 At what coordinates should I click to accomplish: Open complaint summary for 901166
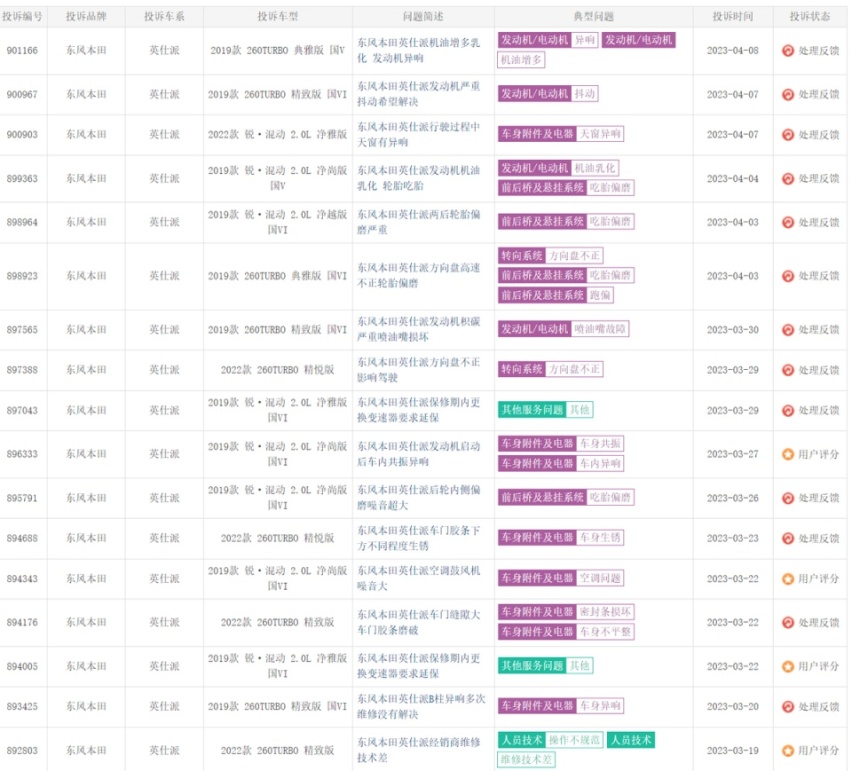[418, 50]
